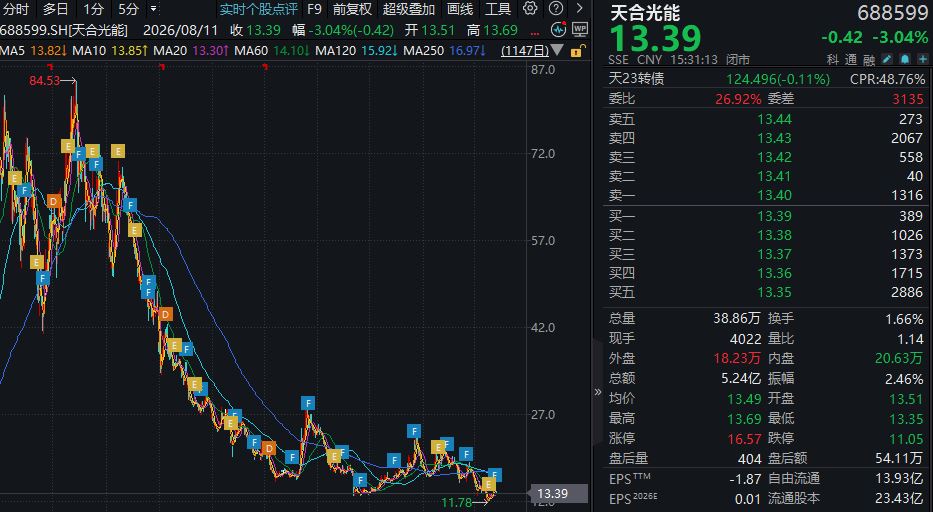Click the MA10 13.85 indicator label
The image size is (933, 512).
110,51
